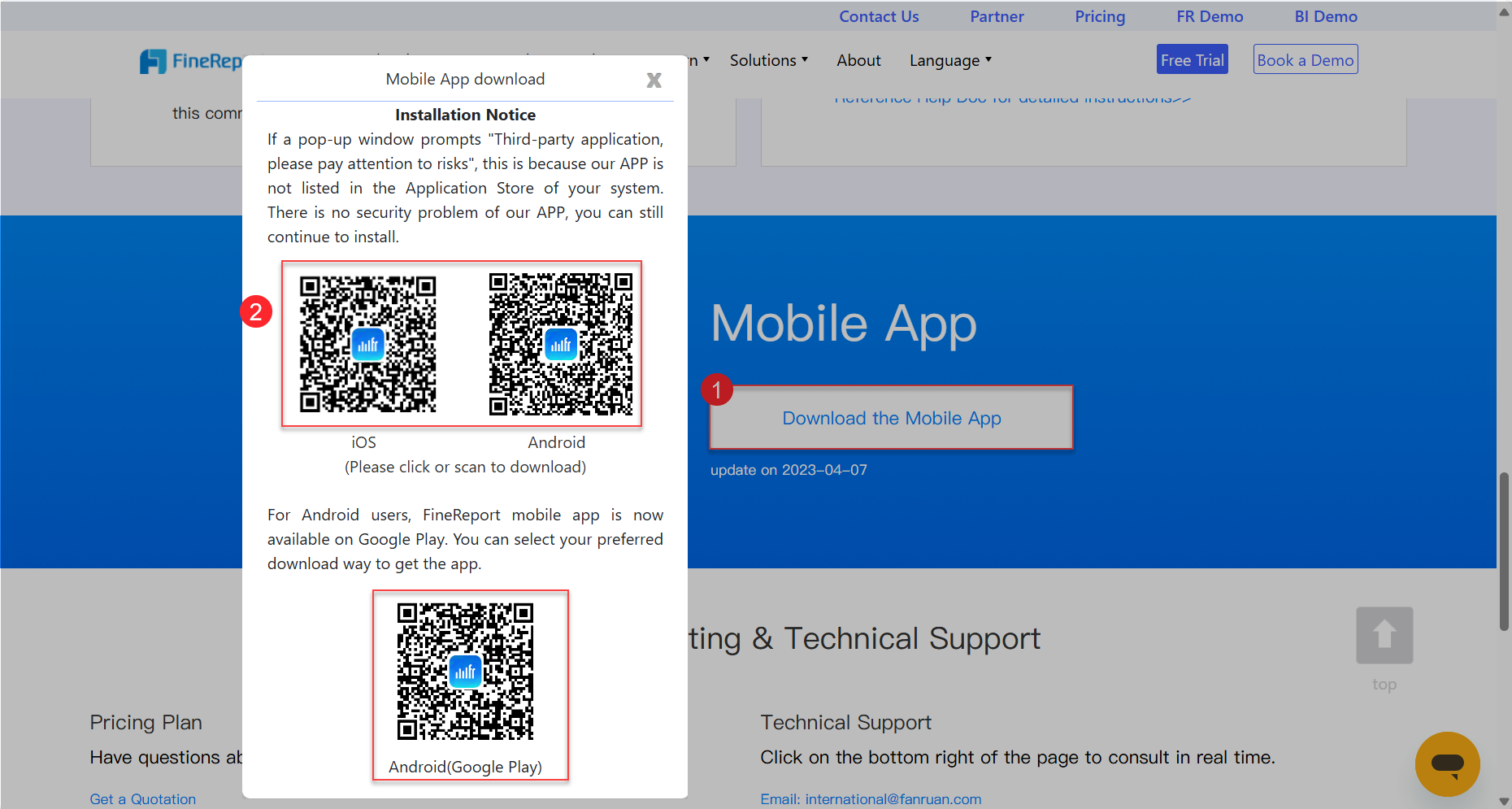Click the iOS QR code
Image resolution: width=1512 pixels, height=809 pixels.
pos(367,344)
